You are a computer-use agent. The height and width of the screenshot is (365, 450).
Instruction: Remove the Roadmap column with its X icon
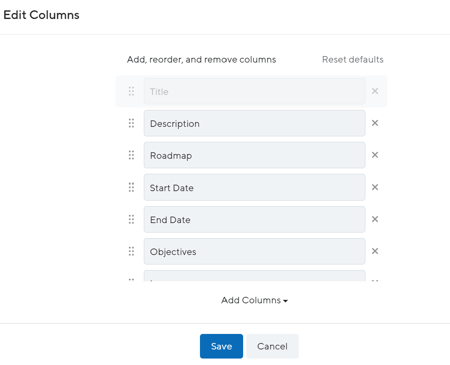pyautogui.click(x=375, y=155)
